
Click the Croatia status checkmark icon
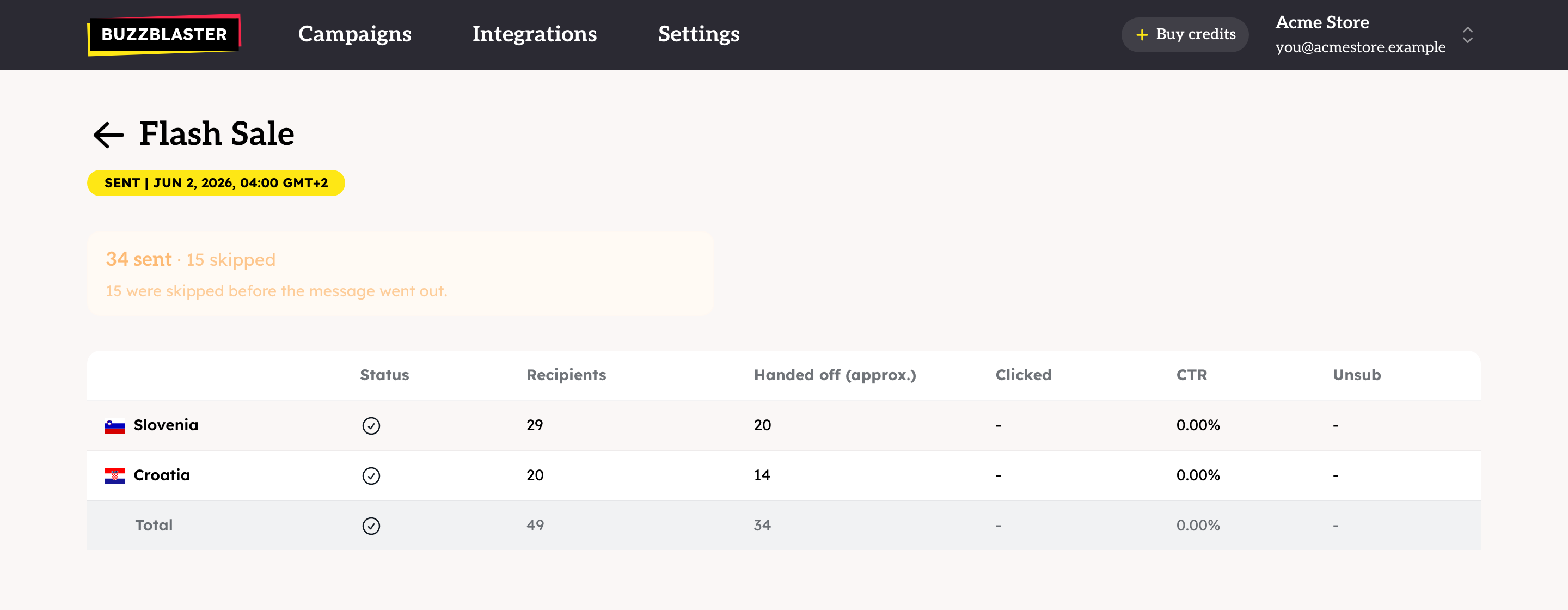371,475
